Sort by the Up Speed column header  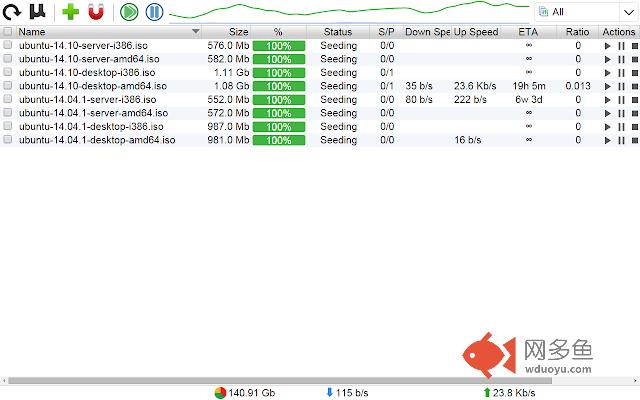point(476,32)
